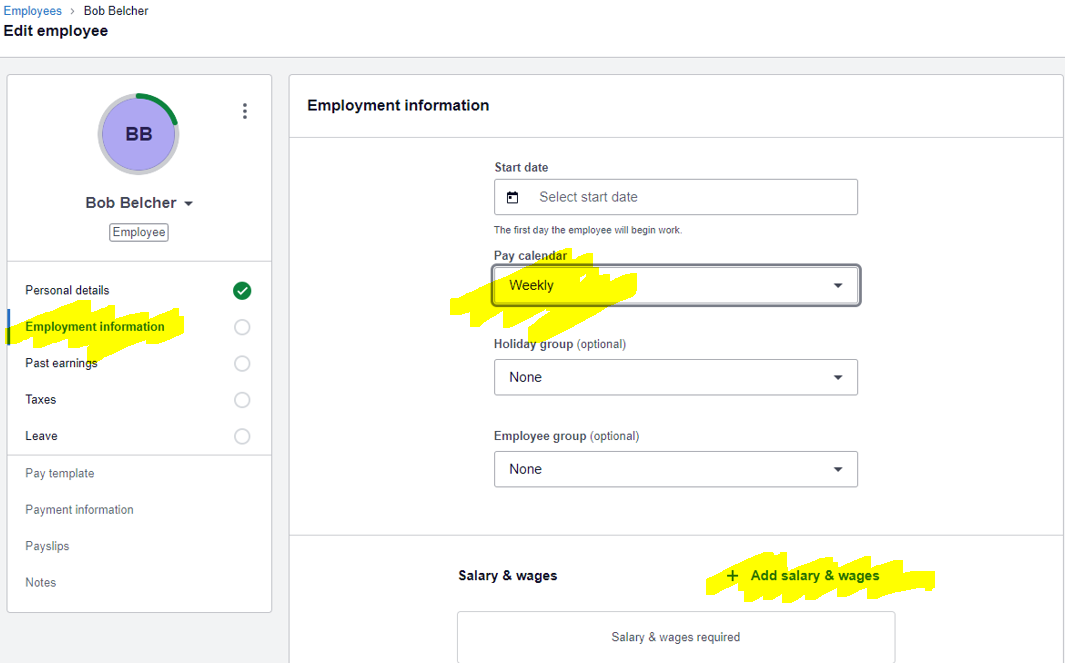Click the Past earnings status circle

[242, 364]
